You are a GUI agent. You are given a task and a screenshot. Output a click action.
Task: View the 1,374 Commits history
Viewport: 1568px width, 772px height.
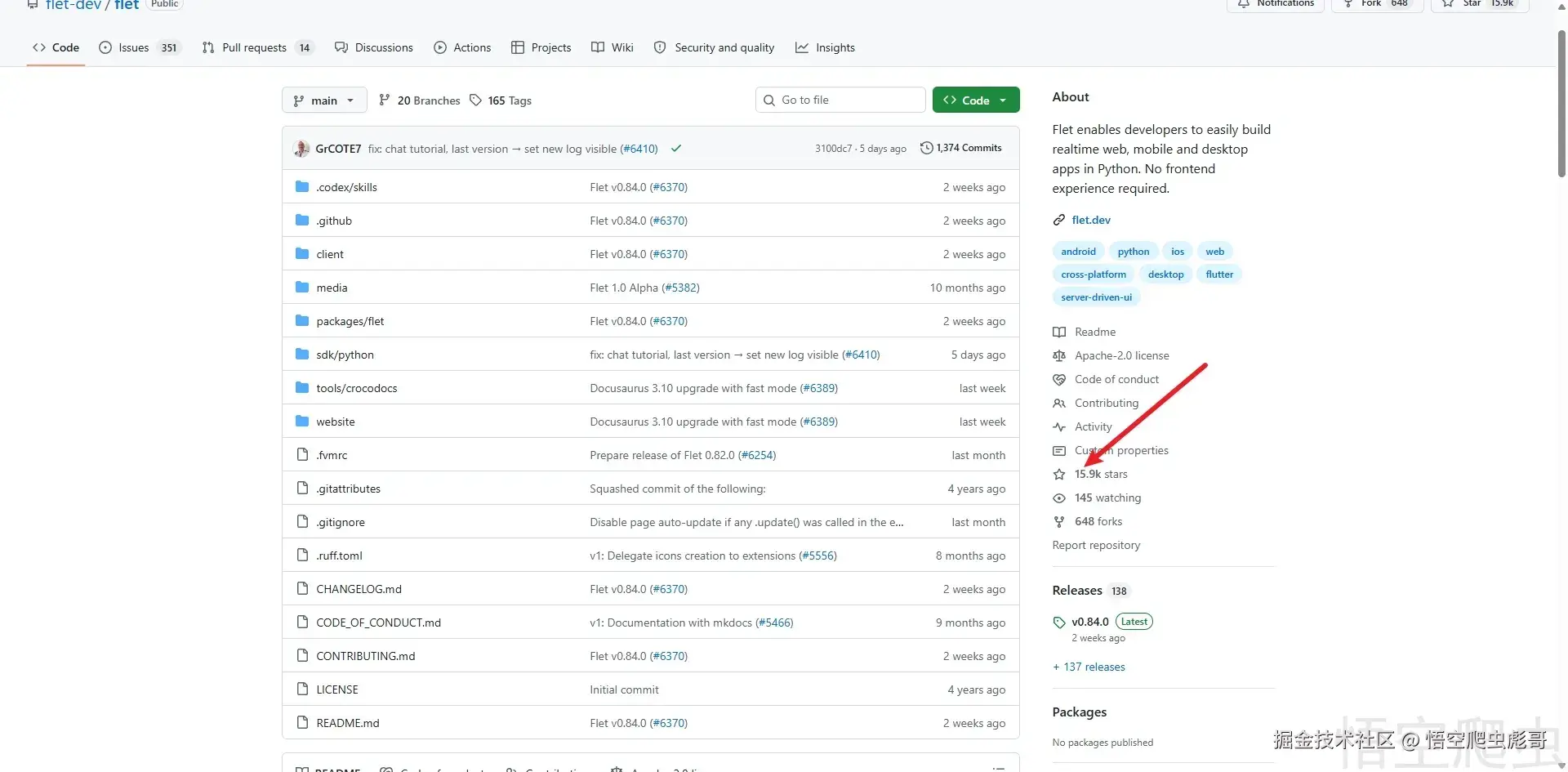click(961, 148)
